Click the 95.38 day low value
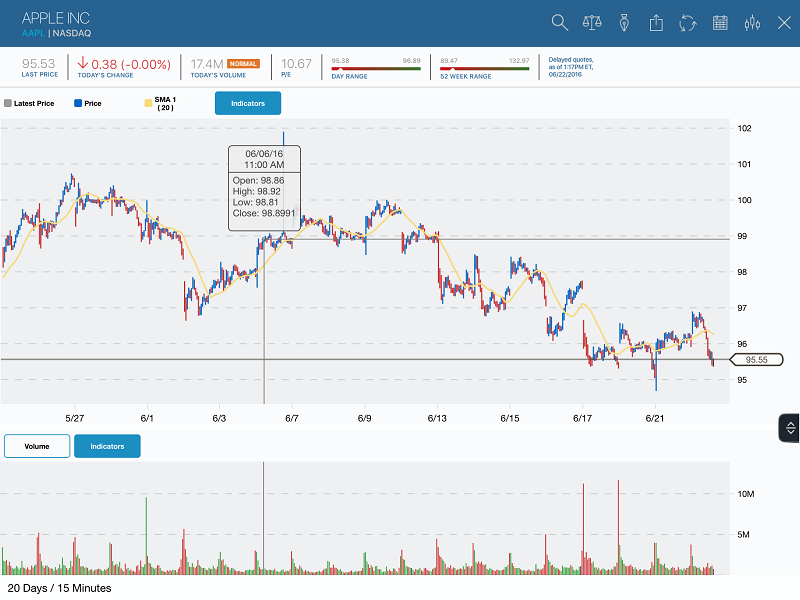This screenshot has width=800, height=600. (x=340, y=61)
